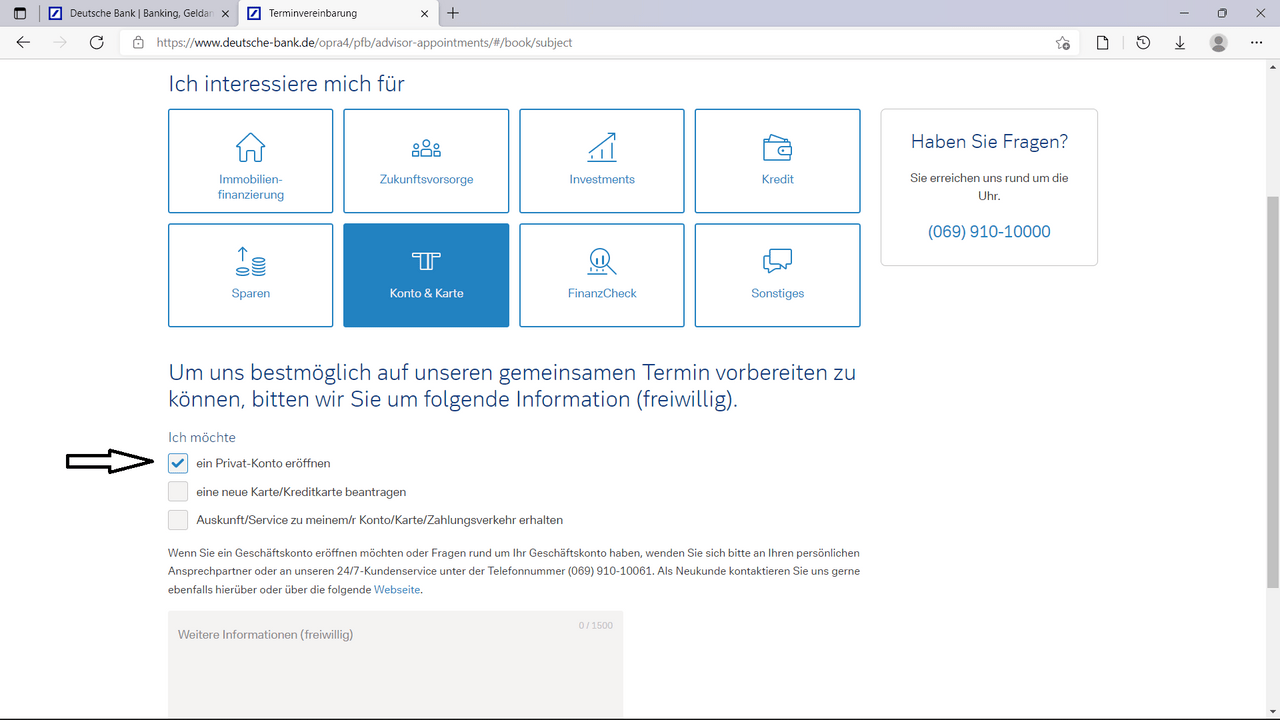Viewport: 1280px width, 720px height.
Task: Click the Konto & Karte icon
Action: point(426,262)
